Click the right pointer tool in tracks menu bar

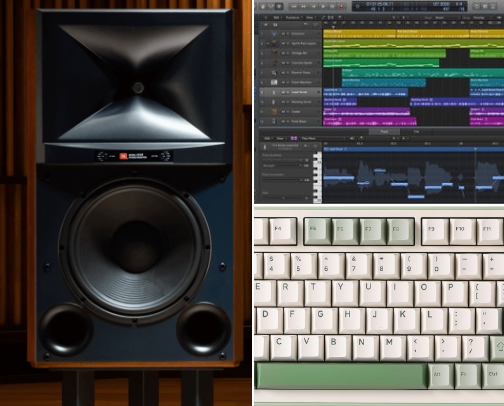click(x=403, y=17)
